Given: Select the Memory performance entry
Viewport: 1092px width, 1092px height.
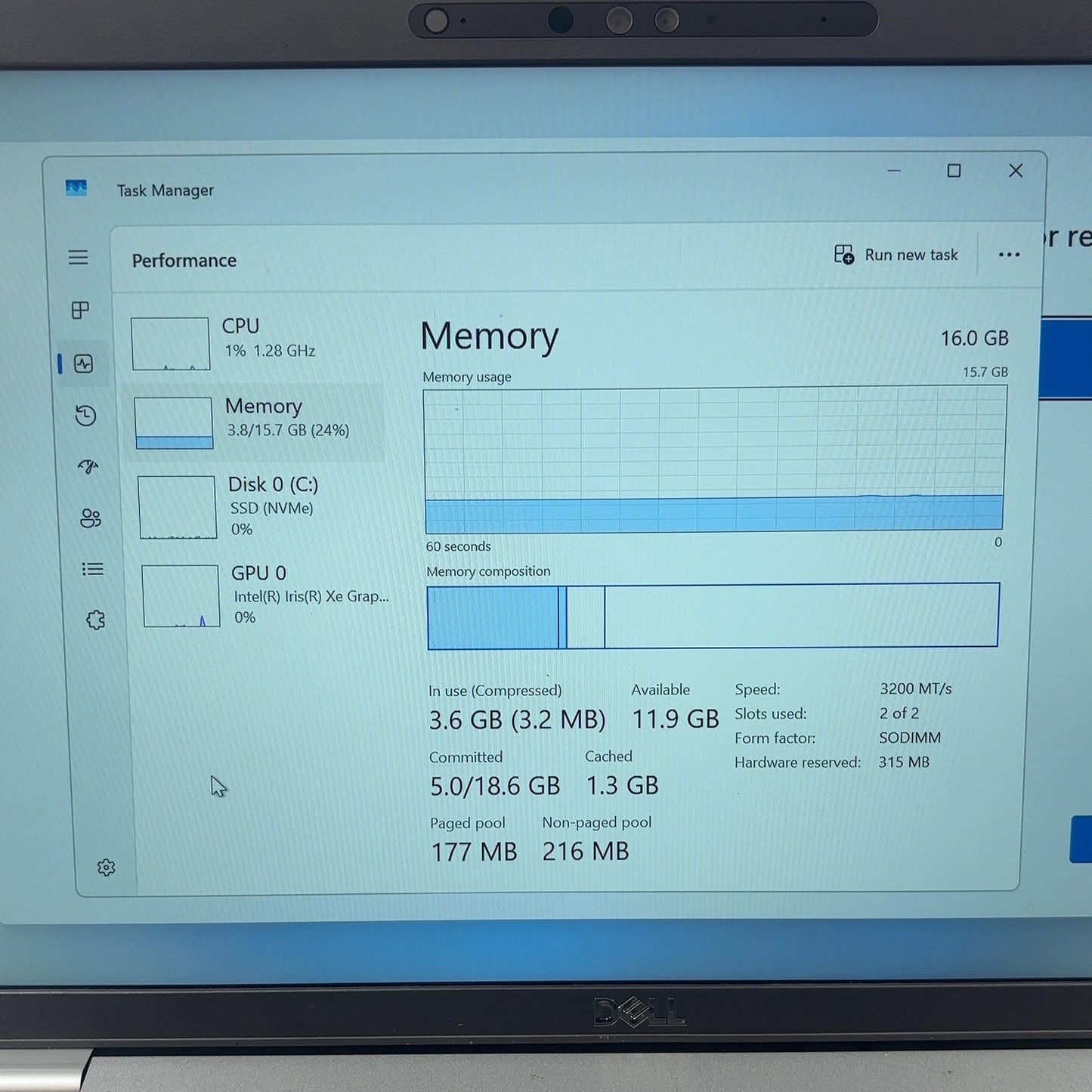Looking at the screenshot, I should point(255,422).
